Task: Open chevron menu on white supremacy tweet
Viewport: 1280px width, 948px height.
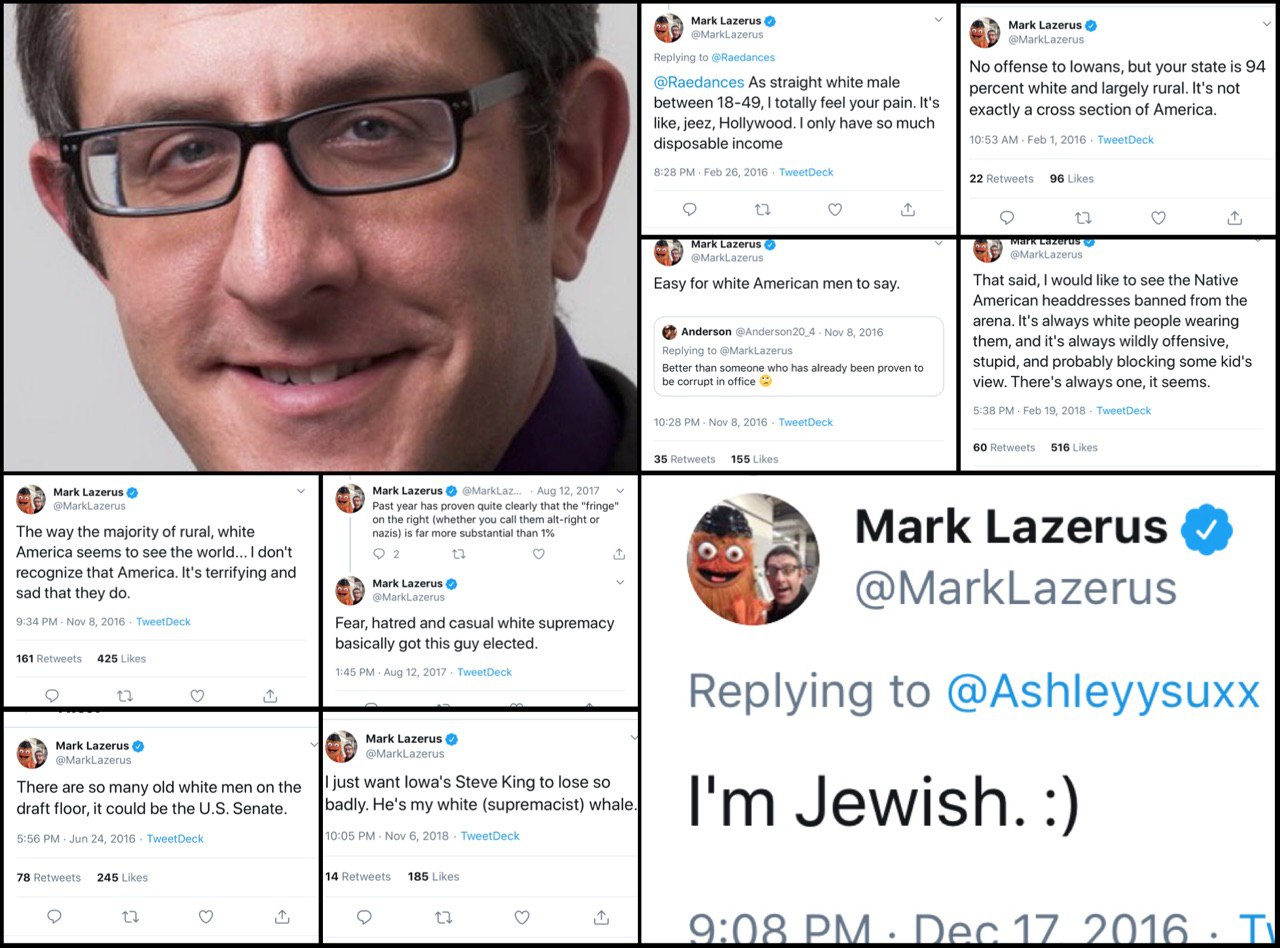Action: pos(620,583)
